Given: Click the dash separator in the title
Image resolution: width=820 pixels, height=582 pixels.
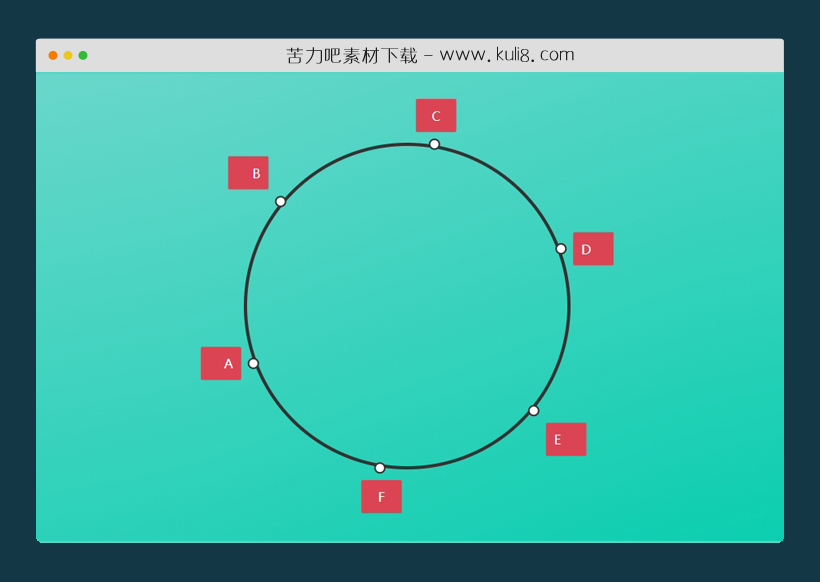Looking at the screenshot, I should click(x=428, y=55).
